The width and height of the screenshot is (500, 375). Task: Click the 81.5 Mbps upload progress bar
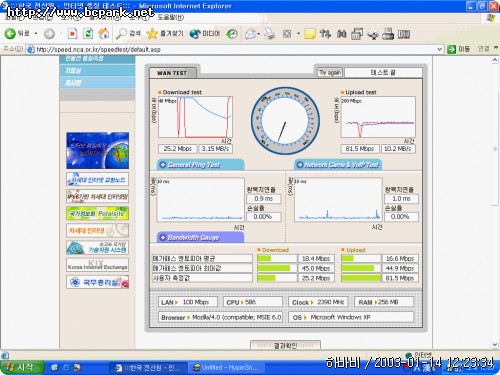pyautogui.click(x=361, y=278)
